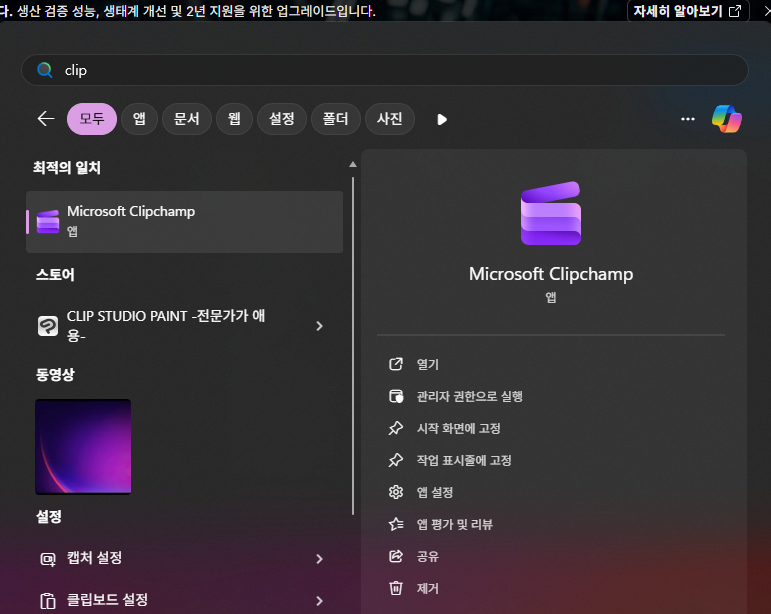The image size is (771, 614).
Task: Select the 사진 filter tab
Action: pos(389,118)
